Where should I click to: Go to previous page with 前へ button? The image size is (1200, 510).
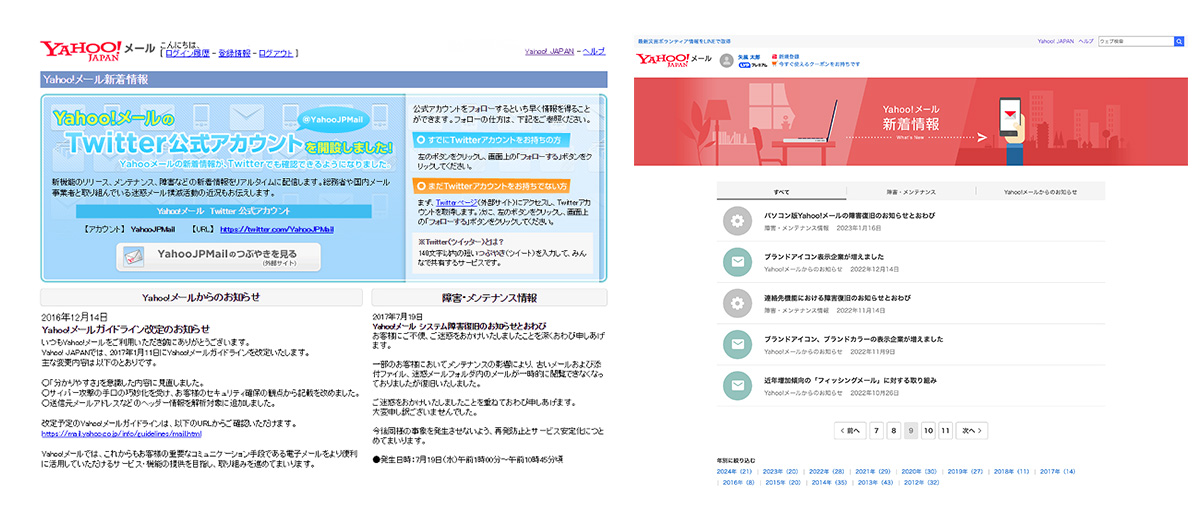coord(849,431)
